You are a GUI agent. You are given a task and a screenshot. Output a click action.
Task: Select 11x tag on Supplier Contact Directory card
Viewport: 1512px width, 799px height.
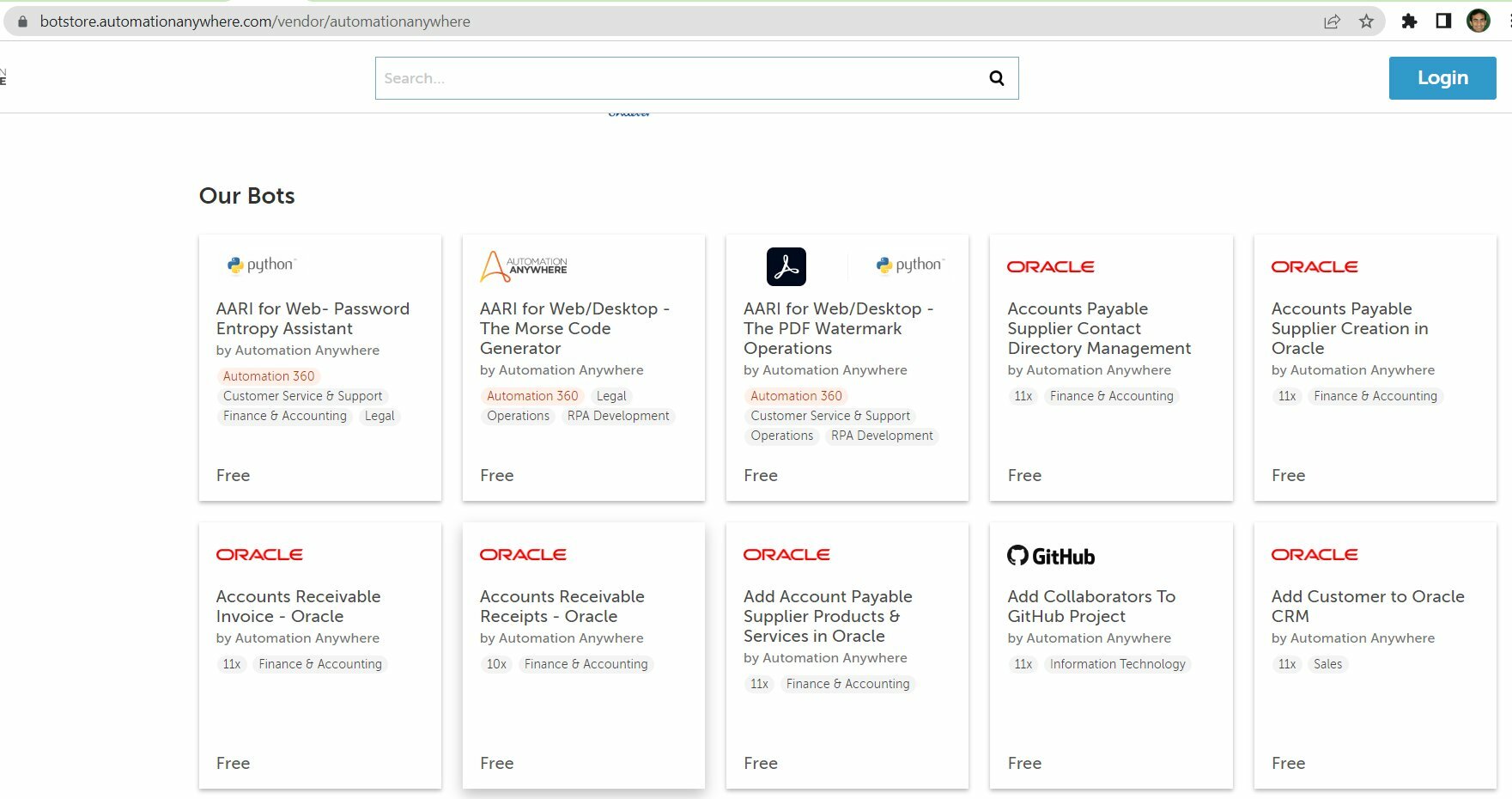pyautogui.click(x=1023, y=396)
